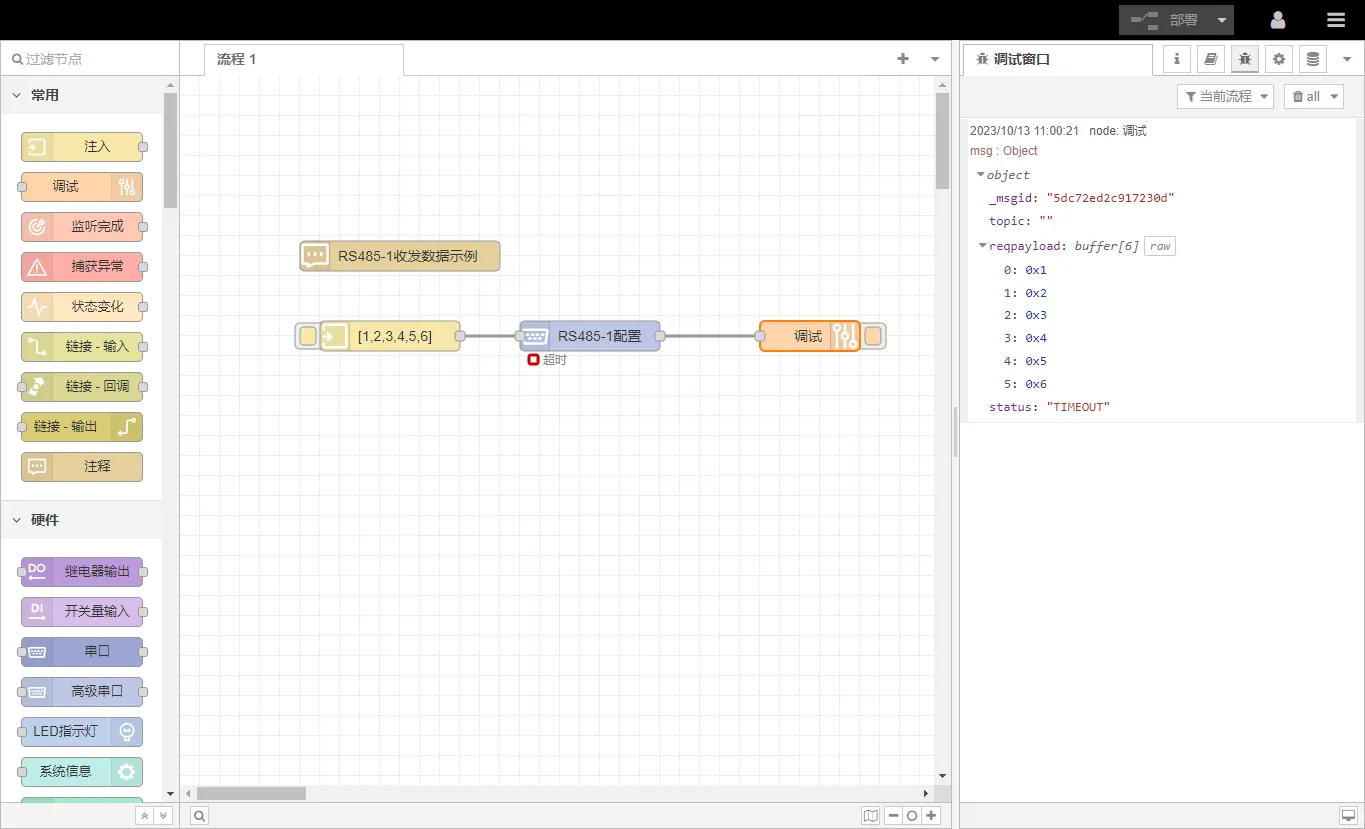Focus the 过滤节点 search field

tap(95, 59)
